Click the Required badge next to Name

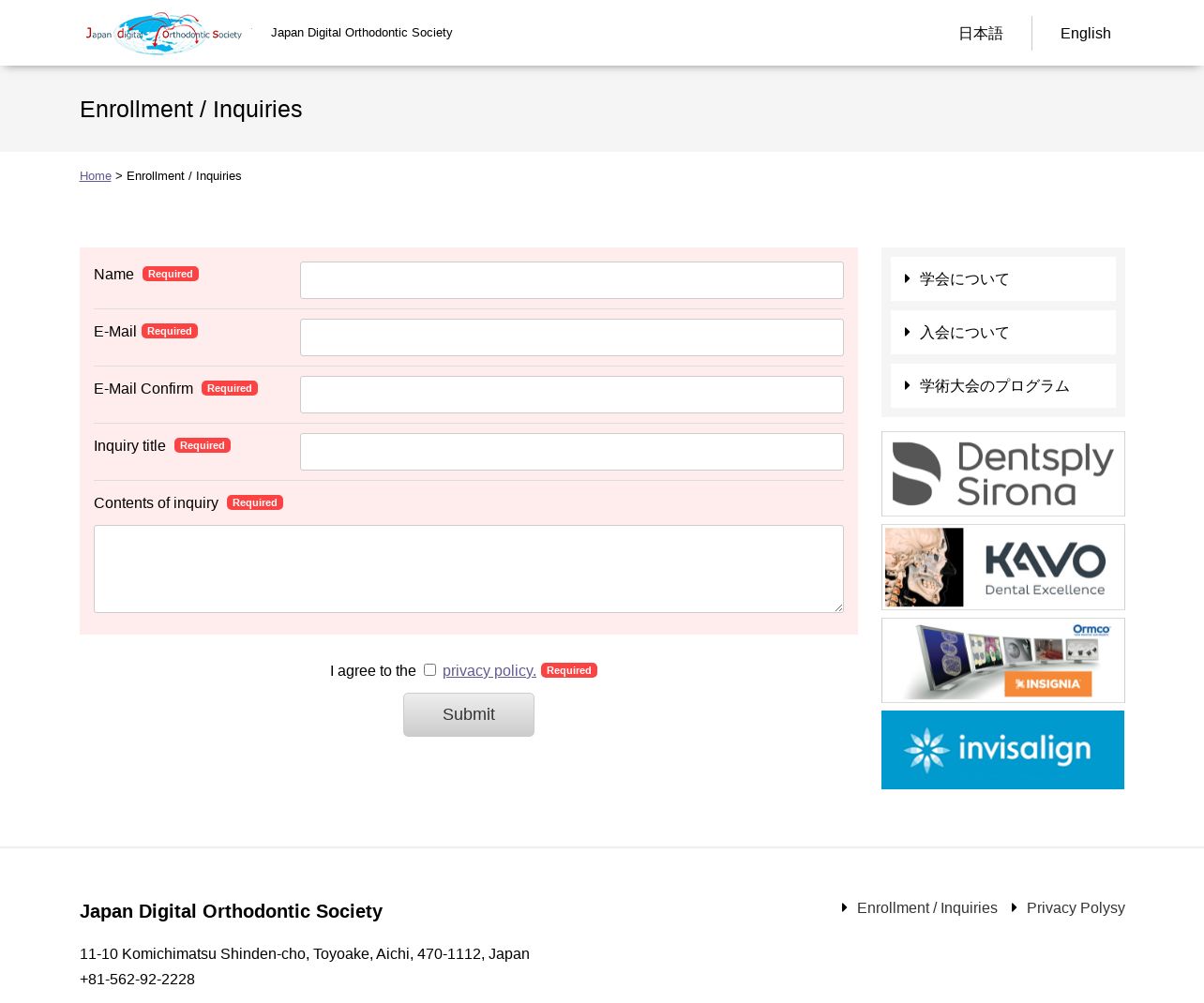pyautogui.click(x=171, y=274)
